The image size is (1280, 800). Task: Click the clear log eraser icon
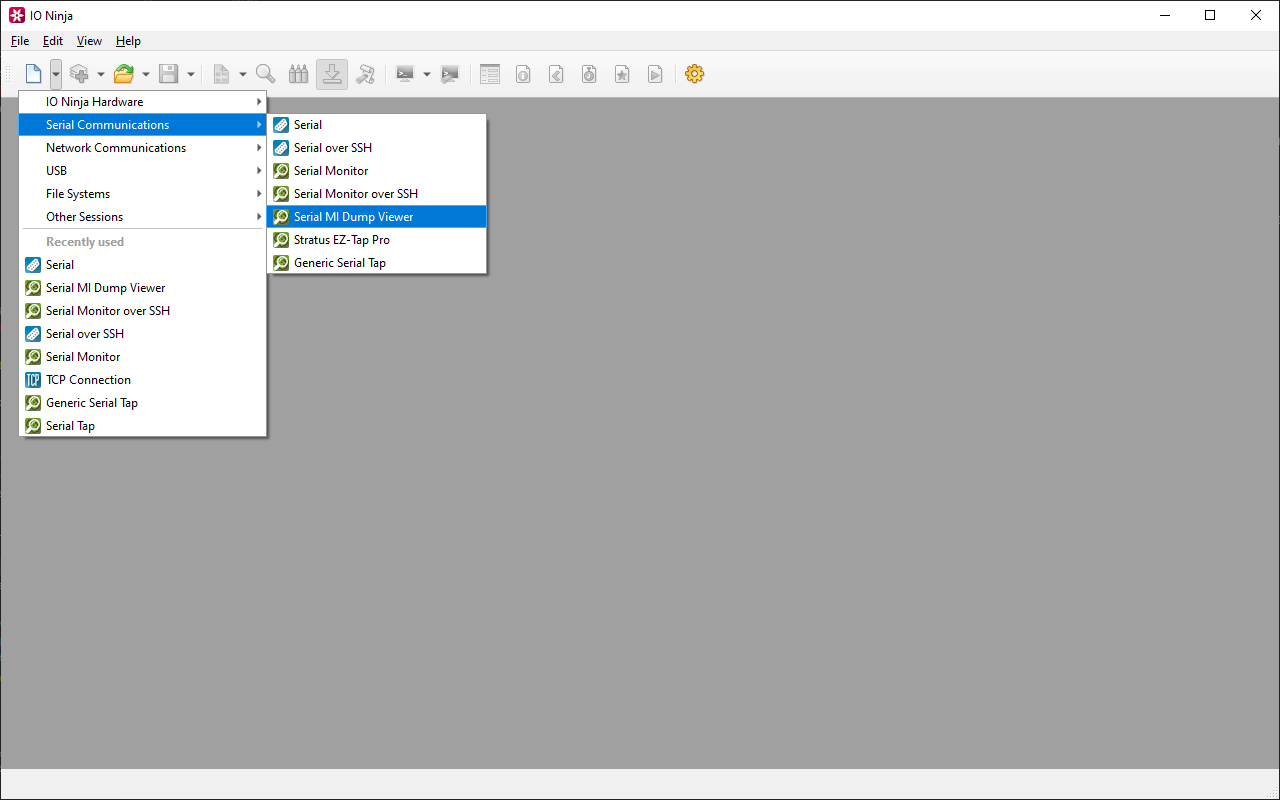click(366, 74)
